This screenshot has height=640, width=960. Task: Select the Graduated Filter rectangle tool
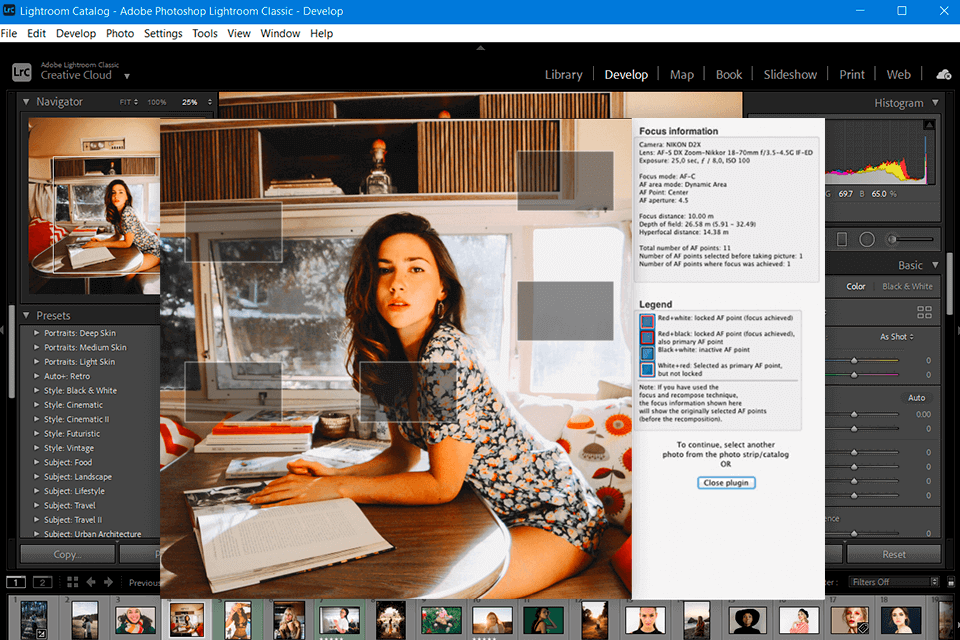pyautogui.click(x=842, y=239)
